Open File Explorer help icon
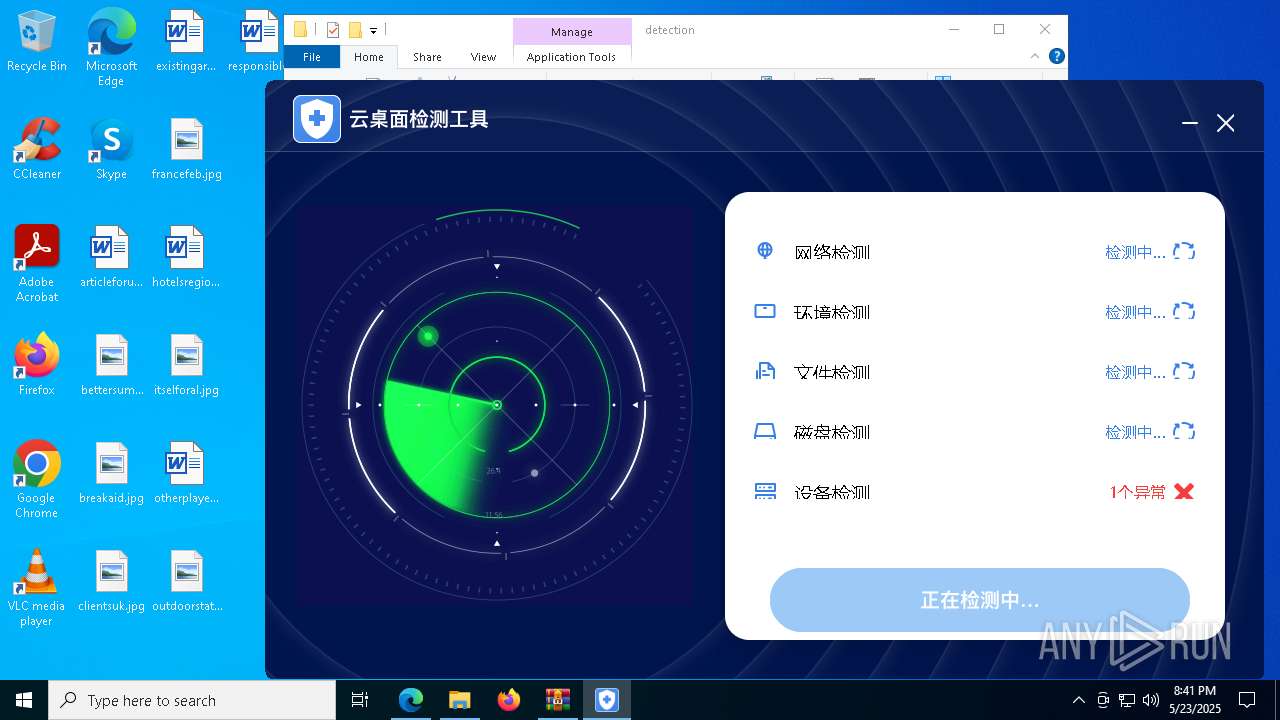This screenshot has width=1280, height=720. (1056, 57)
